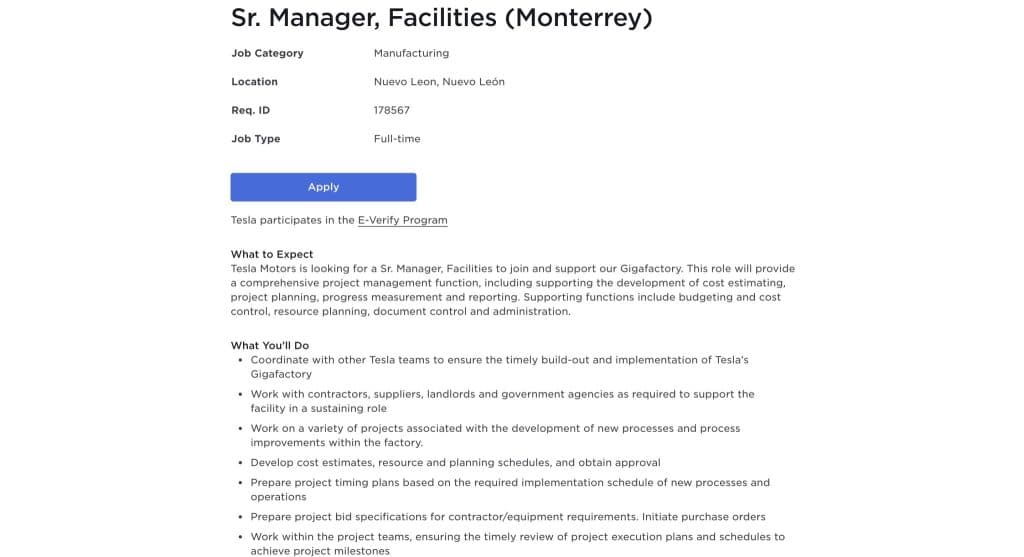
Task: Click the bullet about contractors, suppliers, landlords
Action: [x=502, y=401]
